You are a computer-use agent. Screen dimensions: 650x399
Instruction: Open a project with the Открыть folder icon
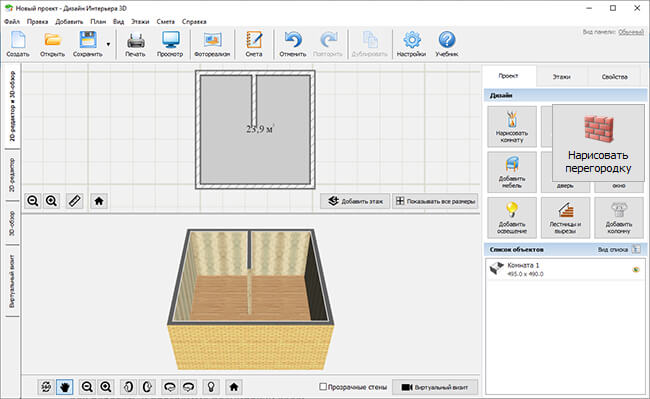(53, 44)
